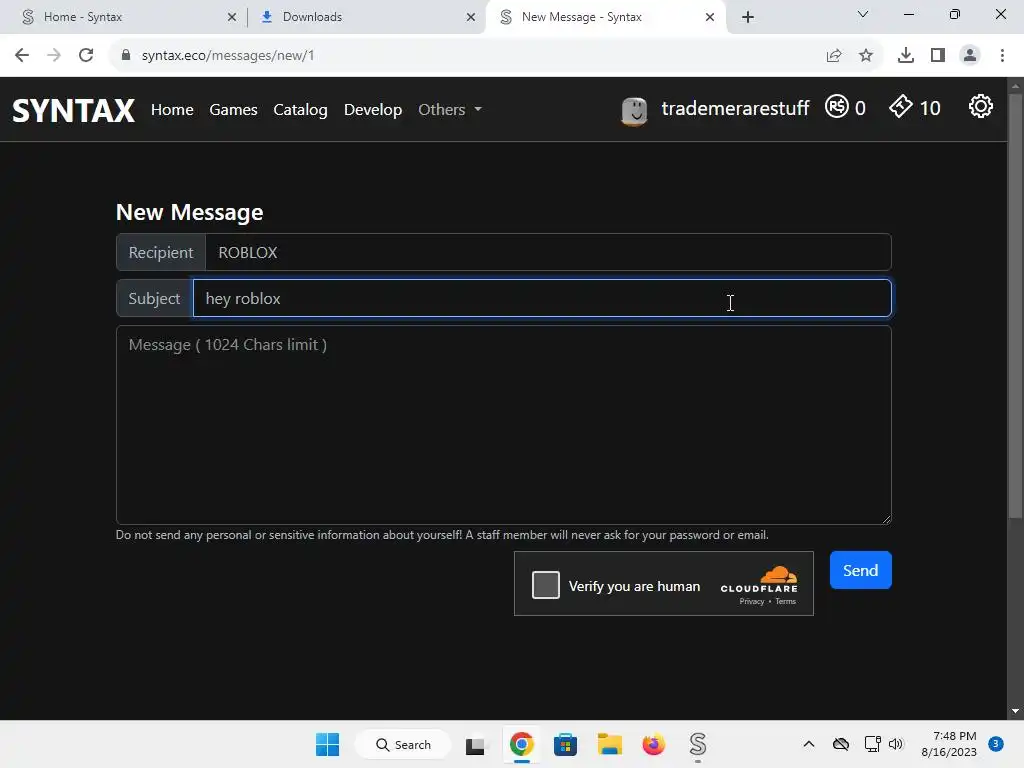Click the network tray icon
Image resolution: width=1024 pixels, height=768 pixels.
(x=872, y=744)
